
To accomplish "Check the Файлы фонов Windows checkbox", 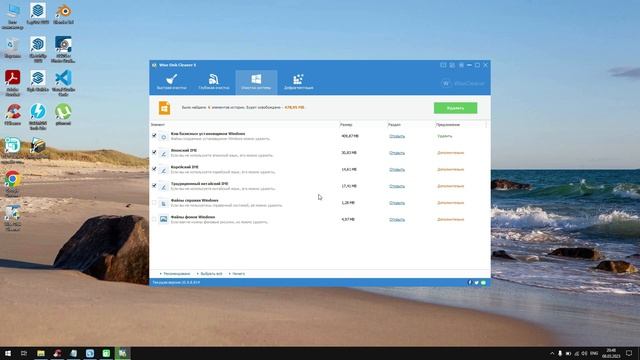I will click(154, 219).
